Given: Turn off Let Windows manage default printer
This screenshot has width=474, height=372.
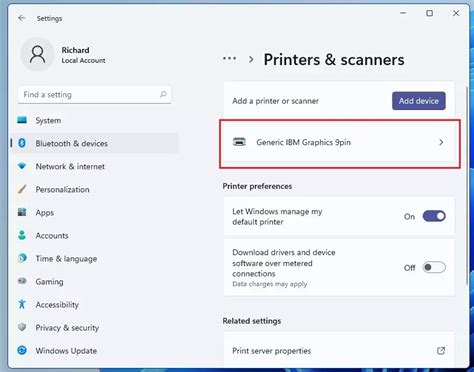Looking at the screenshot, I should coord(434,216).
